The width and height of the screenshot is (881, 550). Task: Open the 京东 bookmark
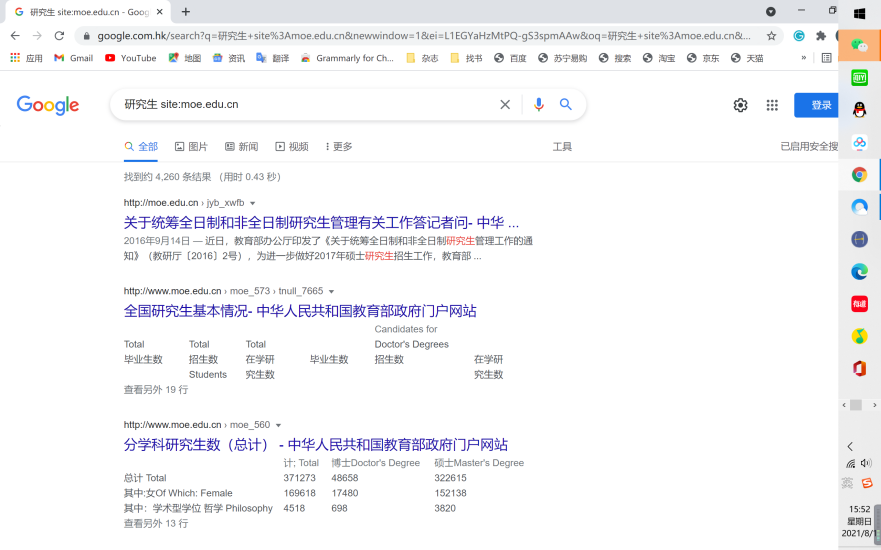pyautogui.click(x=703, y=58)
